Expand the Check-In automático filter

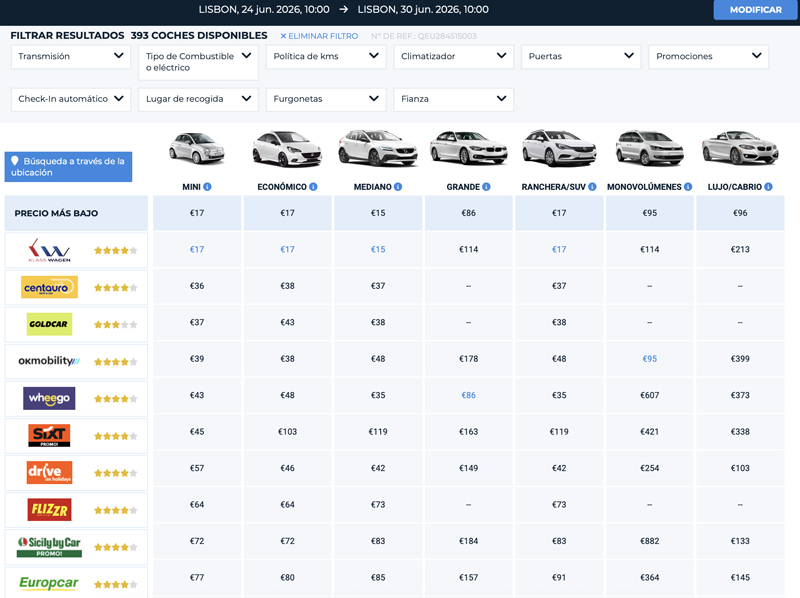pyautogui.click(x=71, y=99)
